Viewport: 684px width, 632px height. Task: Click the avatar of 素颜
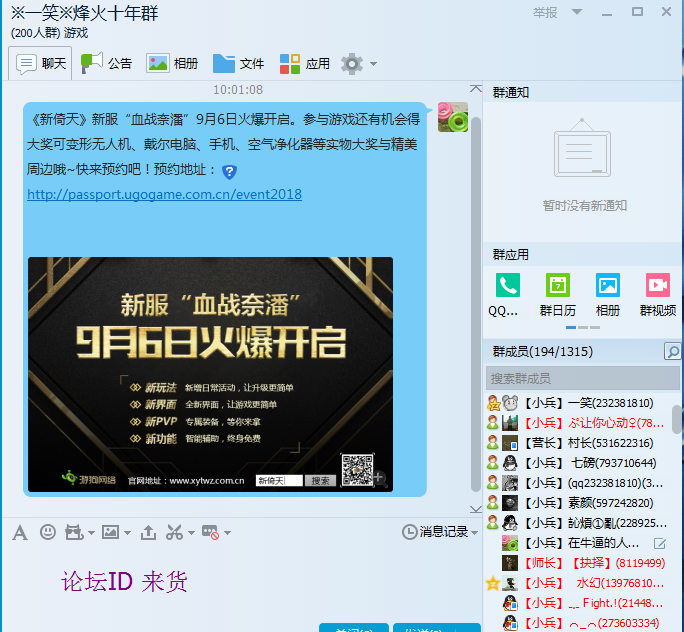(x=510, y=503)
